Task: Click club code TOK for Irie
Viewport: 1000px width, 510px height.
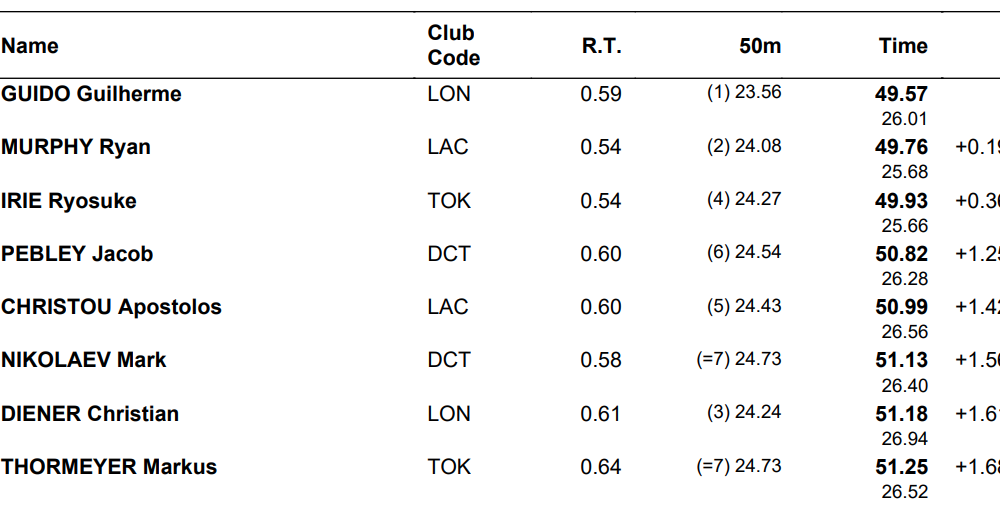Action: click(448, 201)
